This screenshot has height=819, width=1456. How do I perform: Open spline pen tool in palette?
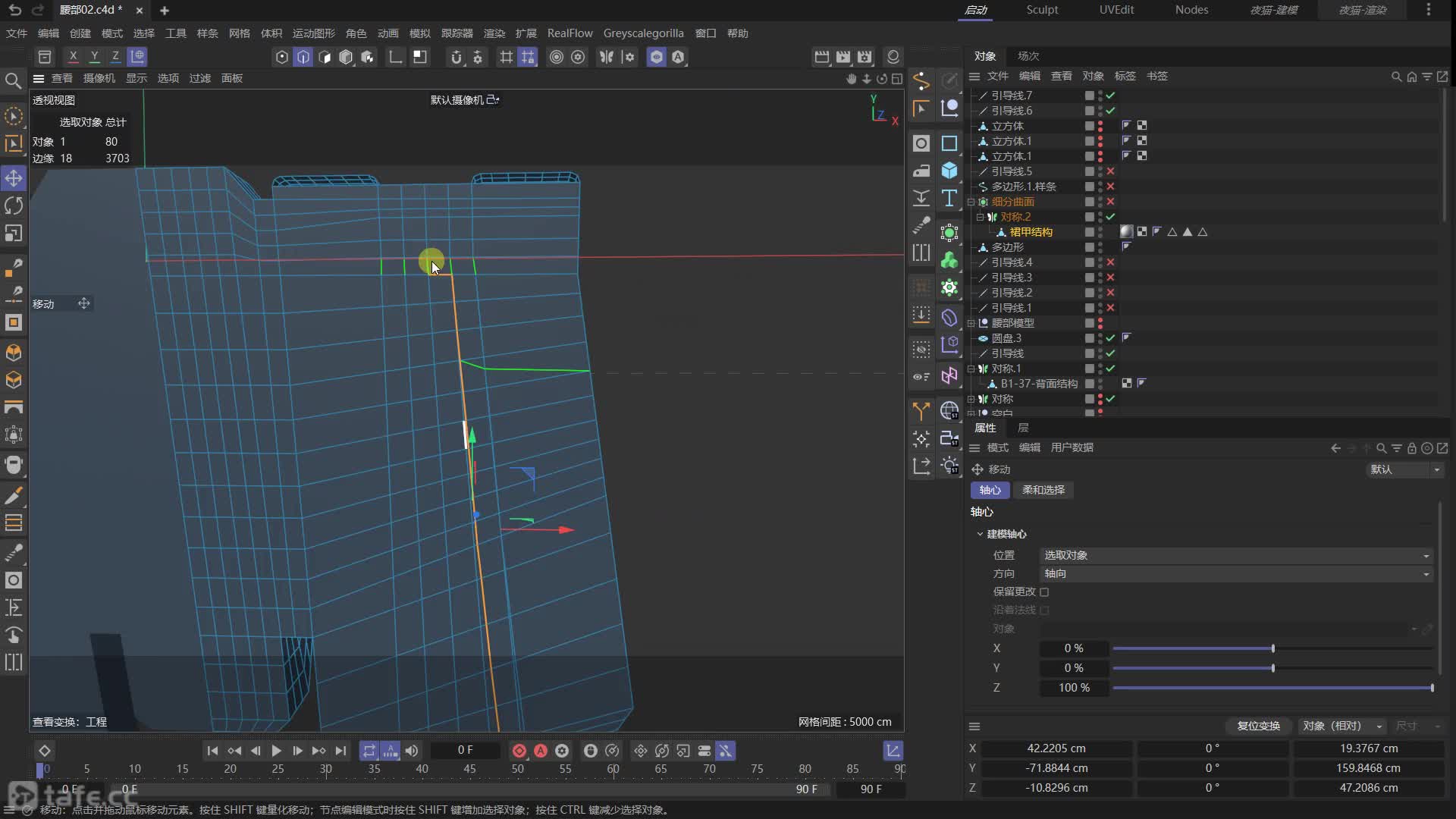click(x=921, y=81)
